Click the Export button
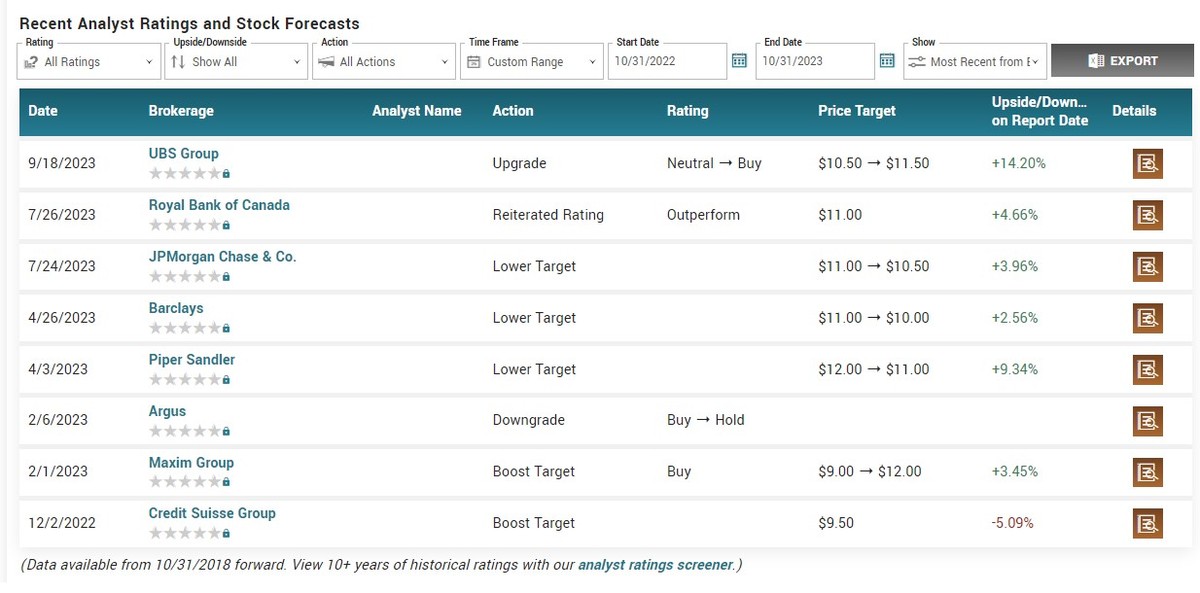1200x593 pixels. [1122, 61]
